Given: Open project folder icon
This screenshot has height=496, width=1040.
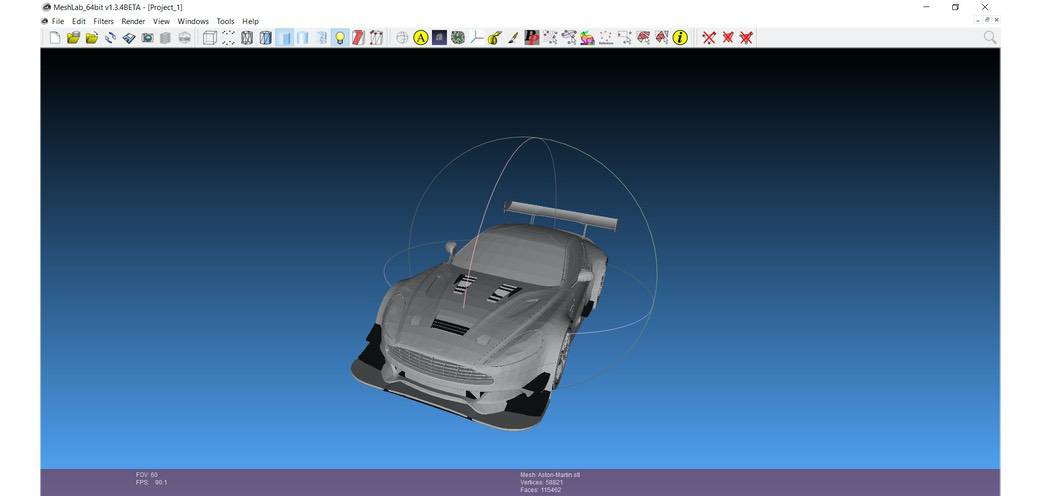Looking at the screenshot, I should point(74,38).
